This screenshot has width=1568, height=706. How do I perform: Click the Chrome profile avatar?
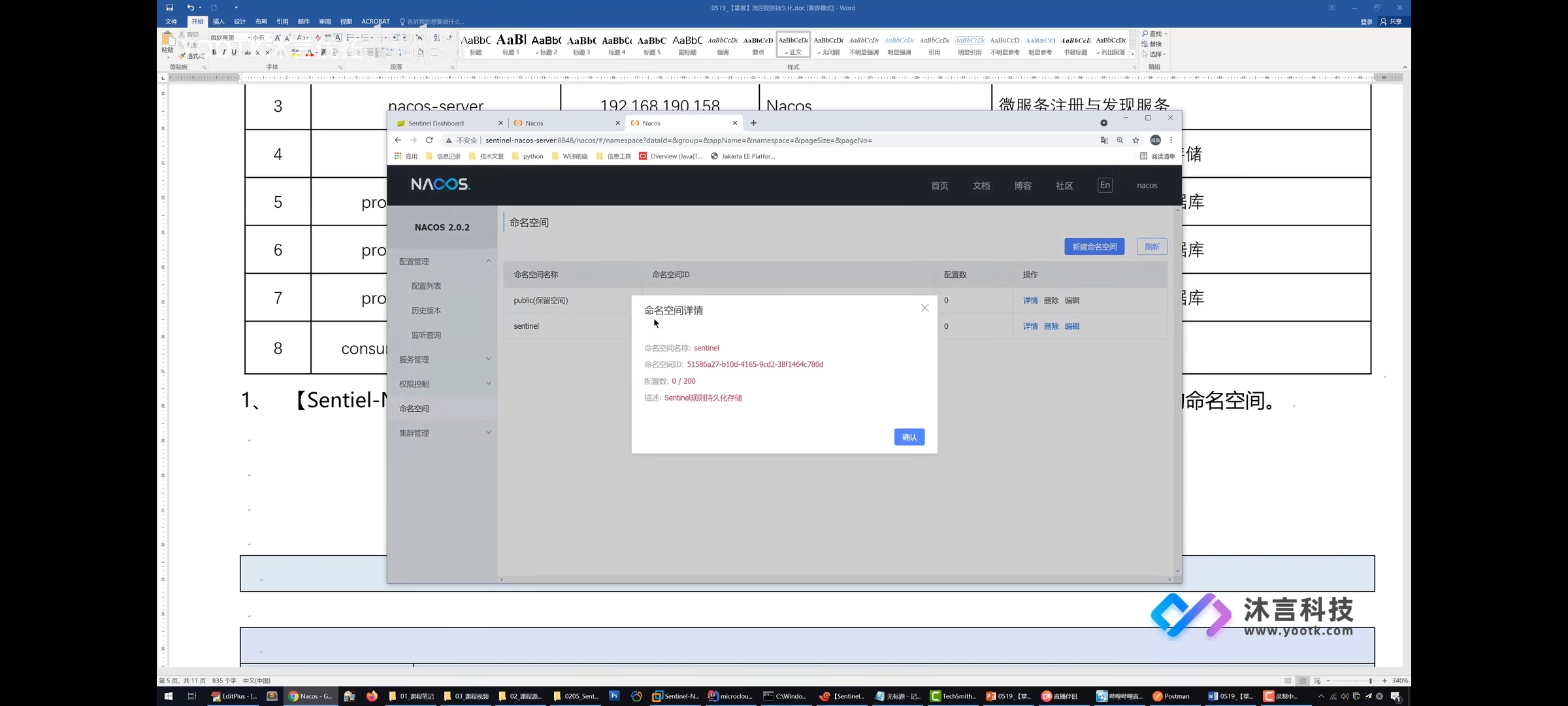pyautogui.click(x=1155, y=140)
